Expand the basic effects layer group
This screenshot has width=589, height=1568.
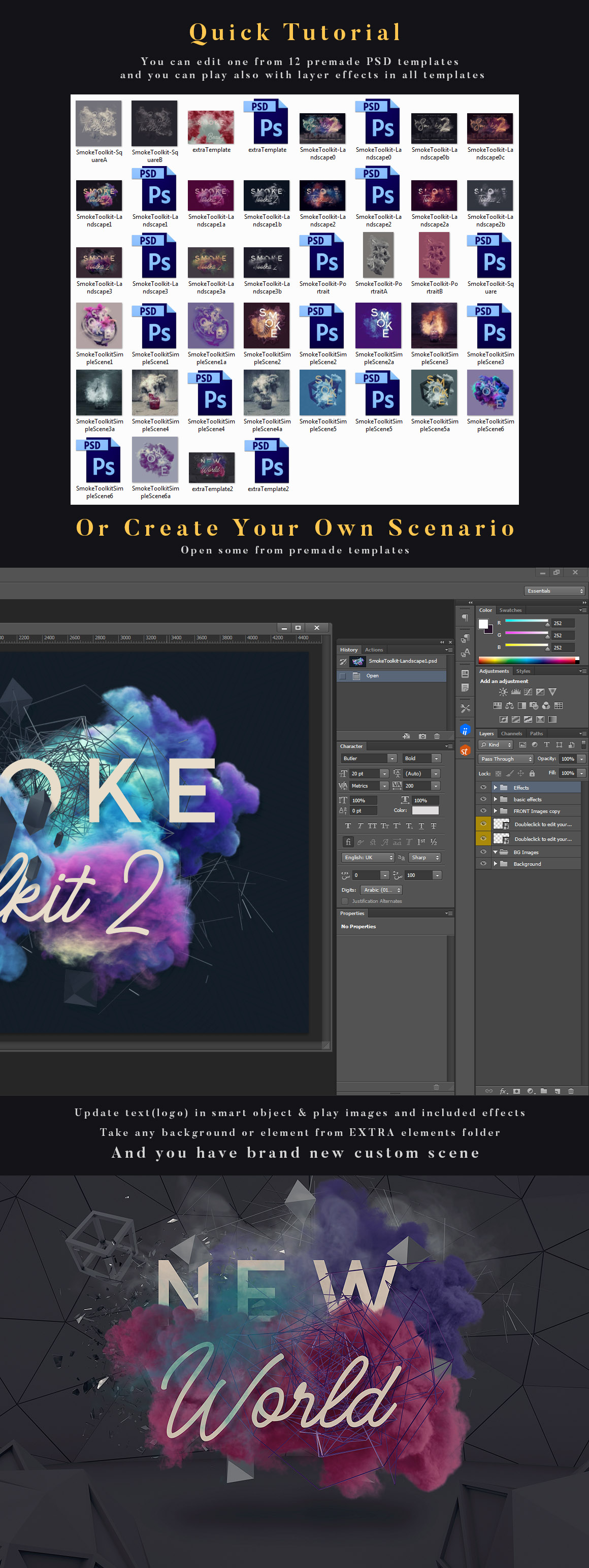pyautogui.click(x=495, y=799)
